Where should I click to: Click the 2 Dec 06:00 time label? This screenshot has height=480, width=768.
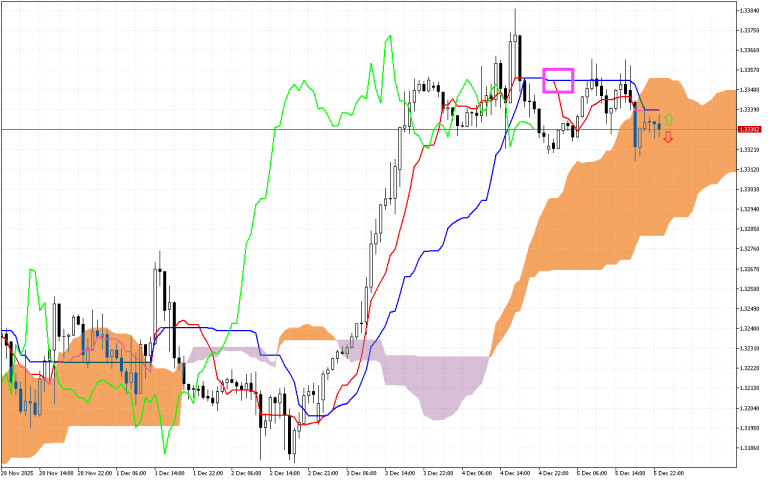tap(246, 473)
